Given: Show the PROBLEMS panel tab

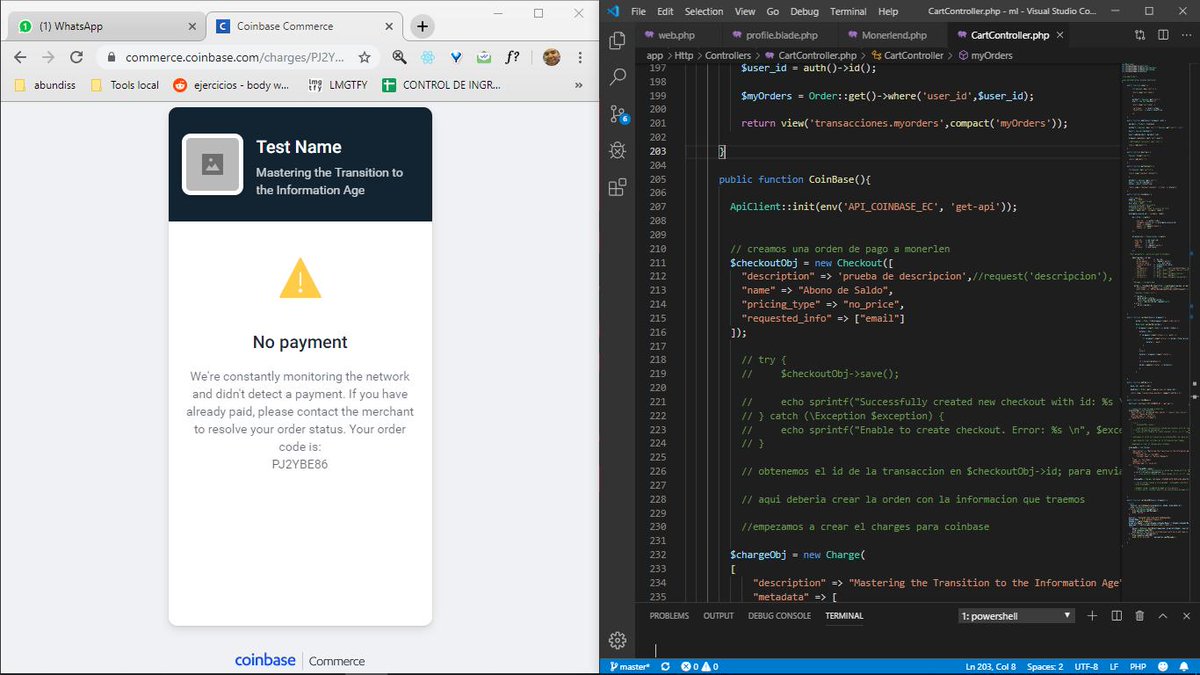Looking at the screenshot, I should tap(669, 616).
